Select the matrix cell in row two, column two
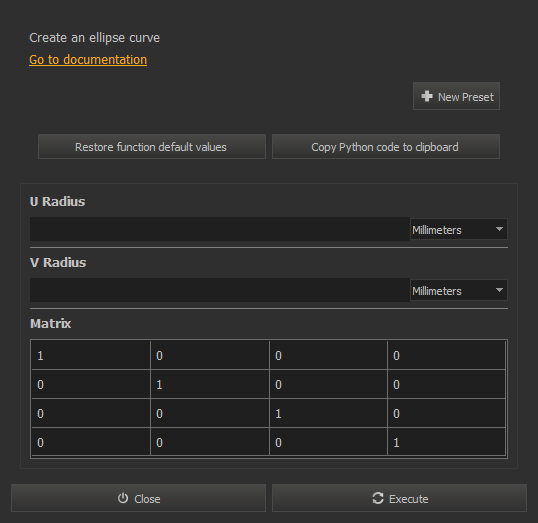Image resolution: width=538 pixels, height=523 pixels. click(x=210, y=384)
